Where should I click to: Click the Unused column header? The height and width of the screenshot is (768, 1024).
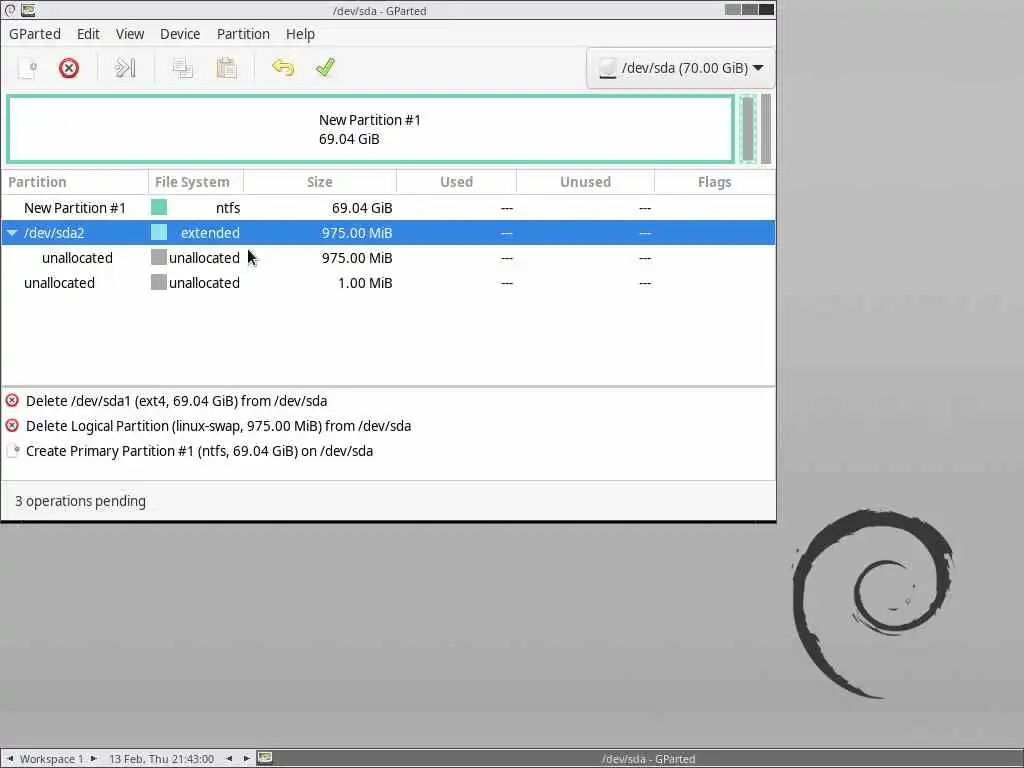click(x=585, y=182)
